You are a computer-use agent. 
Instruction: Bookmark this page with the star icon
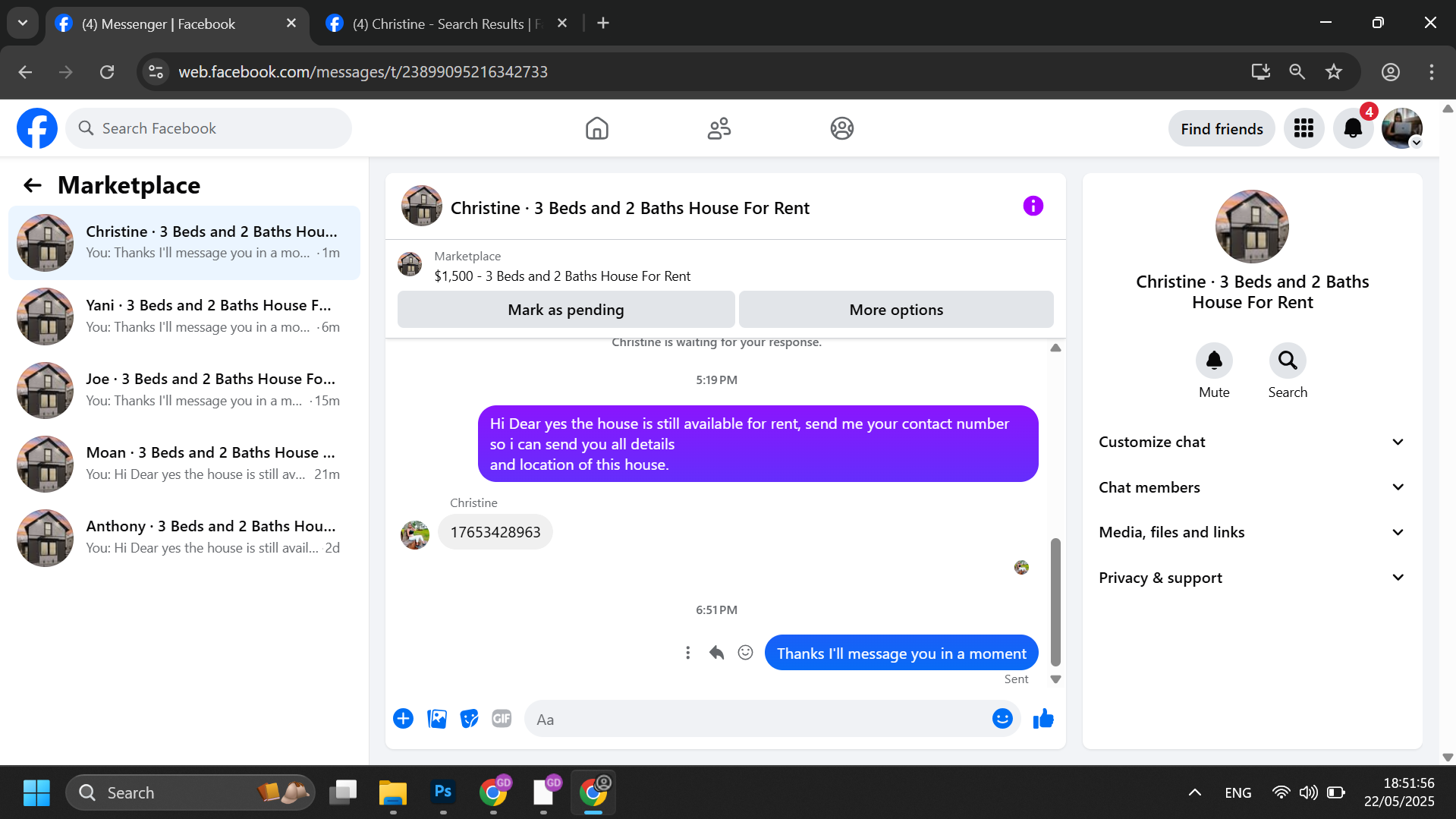[1334, 71]
